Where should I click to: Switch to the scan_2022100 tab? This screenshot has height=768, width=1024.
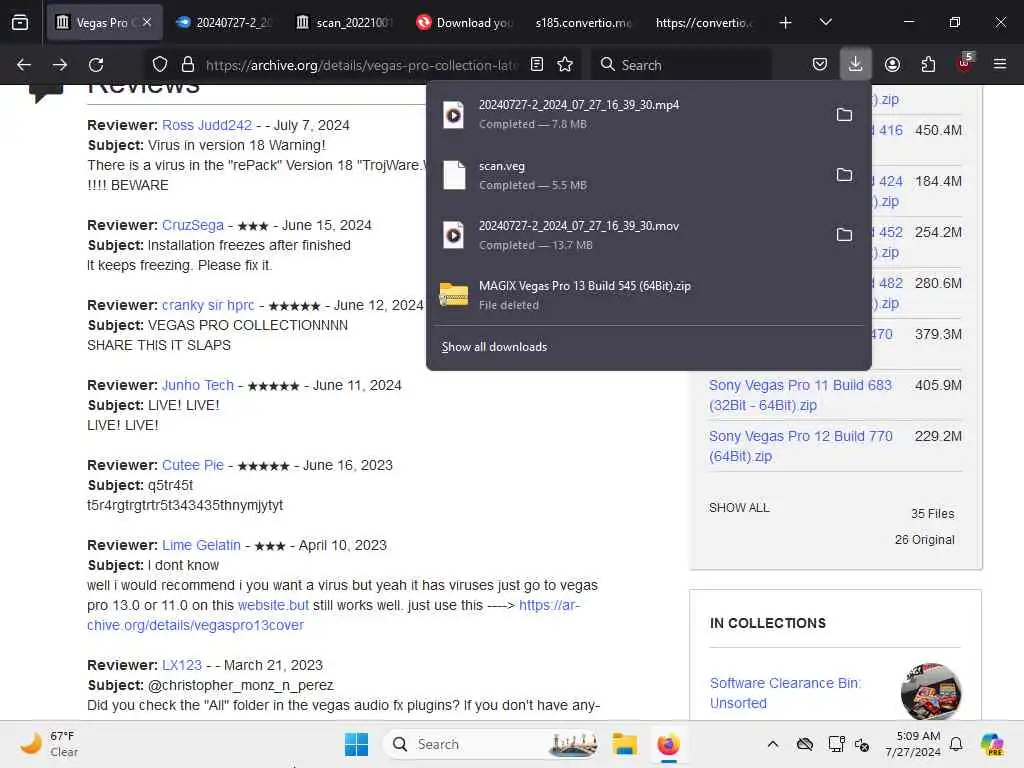coord(344,22)
